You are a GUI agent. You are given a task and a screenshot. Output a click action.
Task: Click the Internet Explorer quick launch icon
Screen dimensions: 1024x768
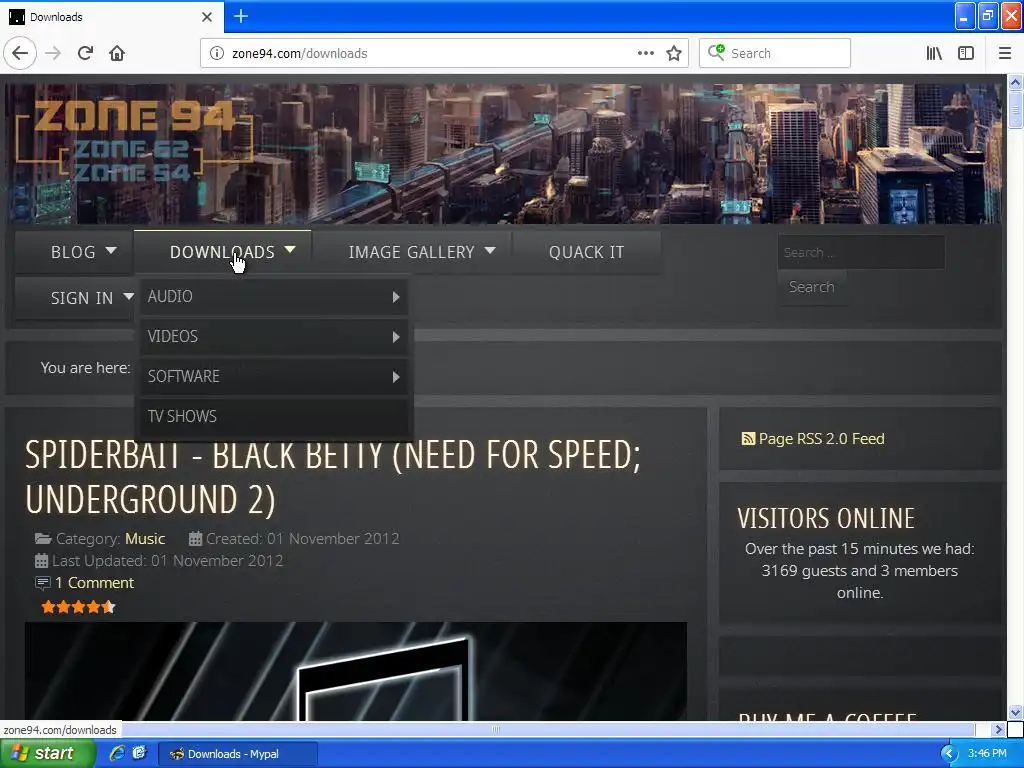coord(117,753)
